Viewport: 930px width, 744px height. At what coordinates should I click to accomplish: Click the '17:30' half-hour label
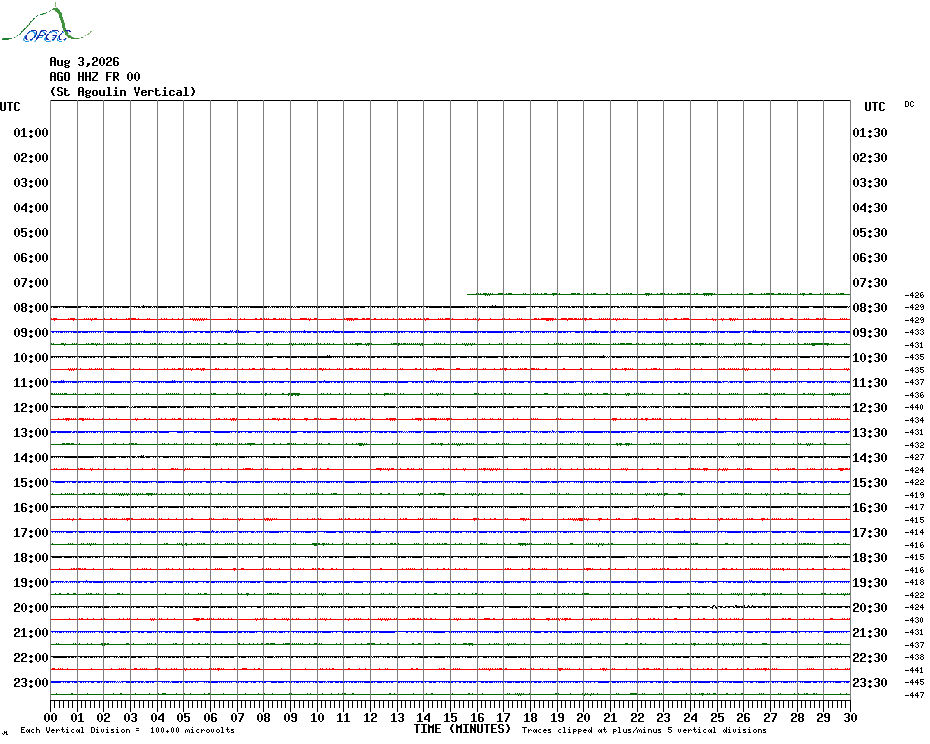pos(870,533)
